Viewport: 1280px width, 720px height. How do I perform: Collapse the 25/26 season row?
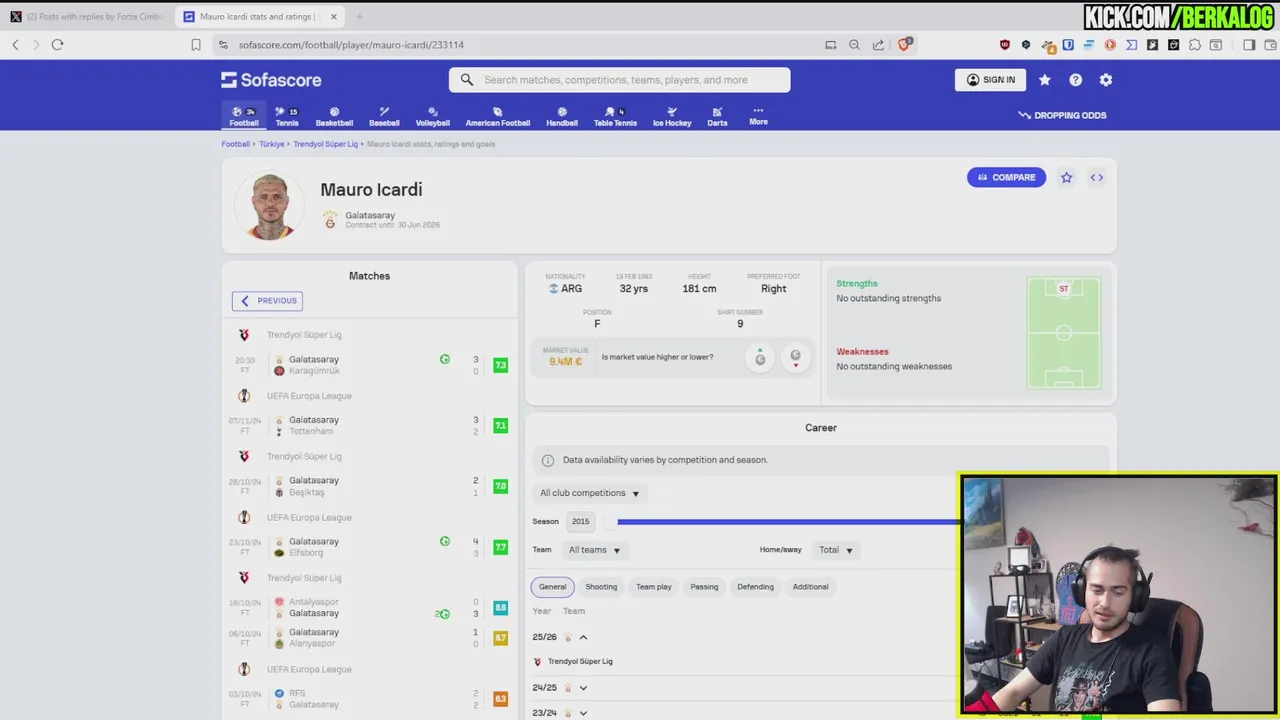click(x=583, y=637)
